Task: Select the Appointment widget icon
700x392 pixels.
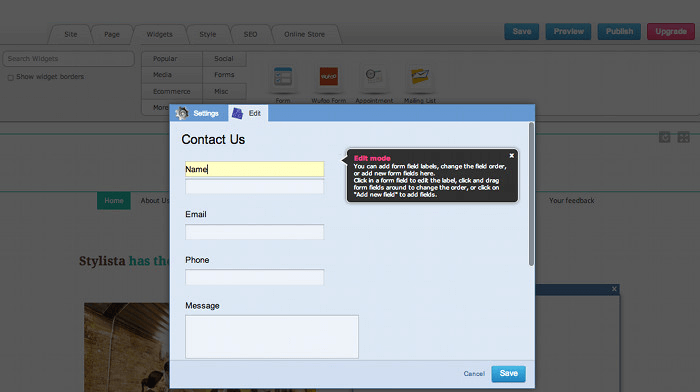Action: [x=374, y=76]
